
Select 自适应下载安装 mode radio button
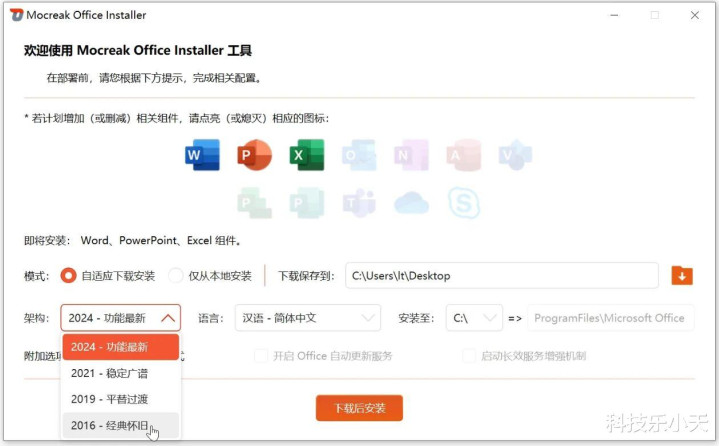point(68,275)
